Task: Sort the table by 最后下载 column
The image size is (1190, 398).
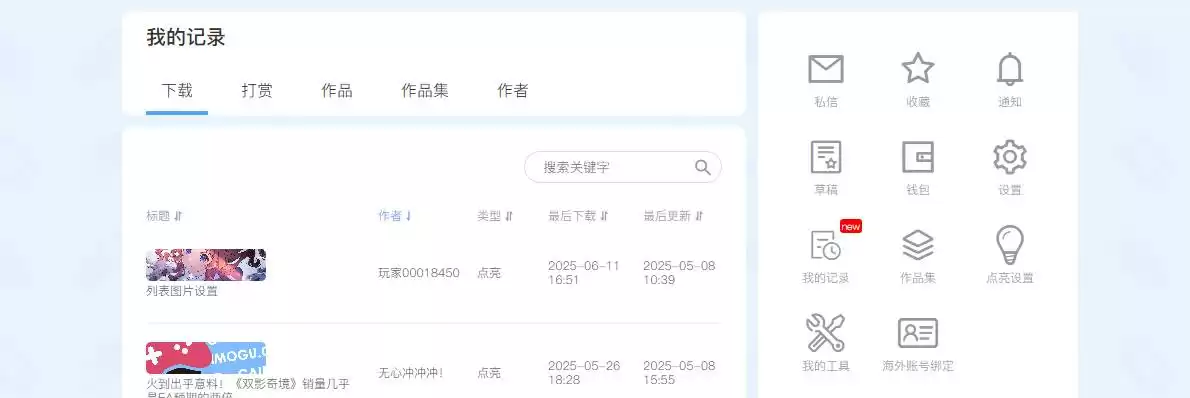Action: pos(579,216)
